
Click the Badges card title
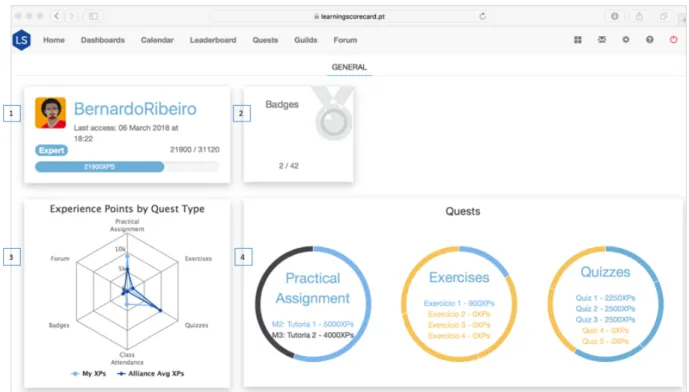point(282,105)
